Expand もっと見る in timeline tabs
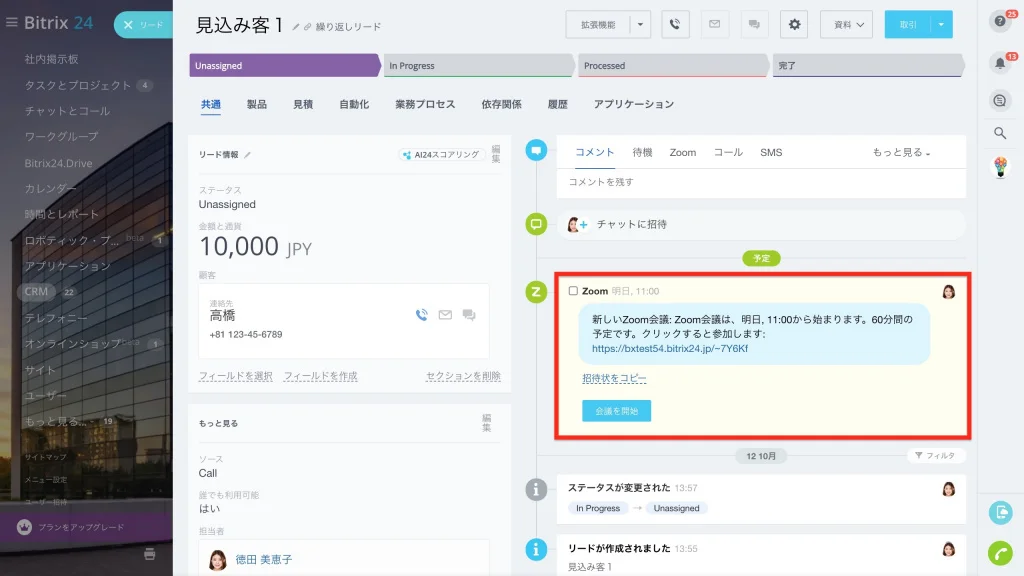The height and width of the screenshot is (576, 1024). (901, 152)
